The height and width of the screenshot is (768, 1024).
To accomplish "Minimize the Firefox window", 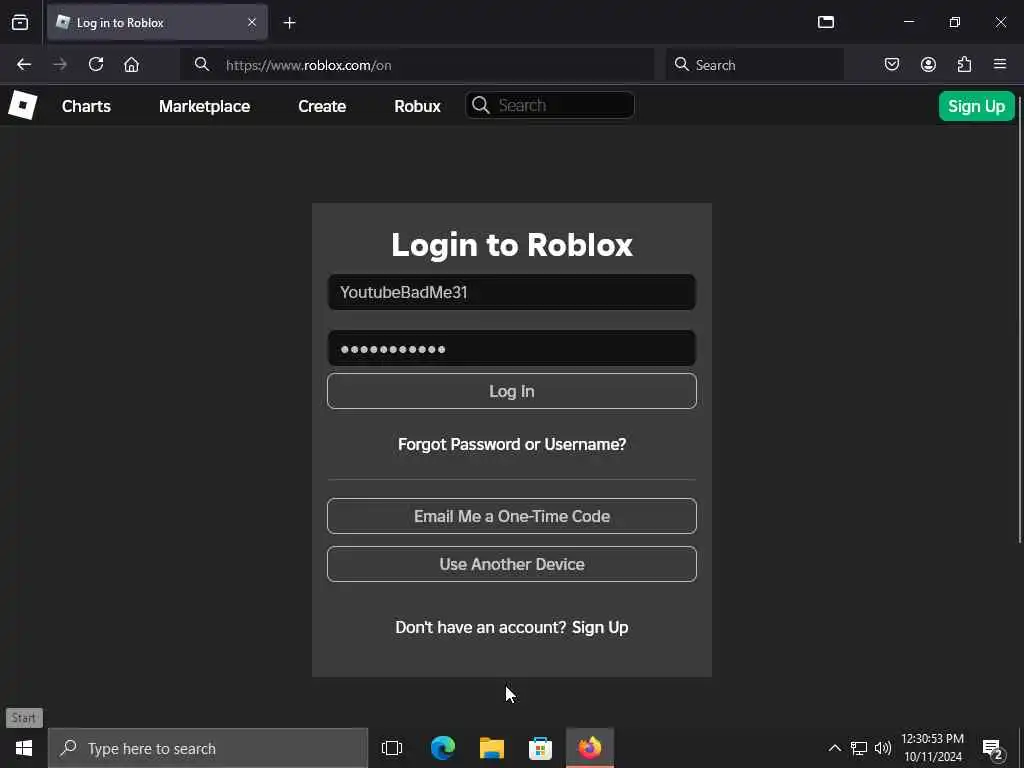I will [909, 22].
